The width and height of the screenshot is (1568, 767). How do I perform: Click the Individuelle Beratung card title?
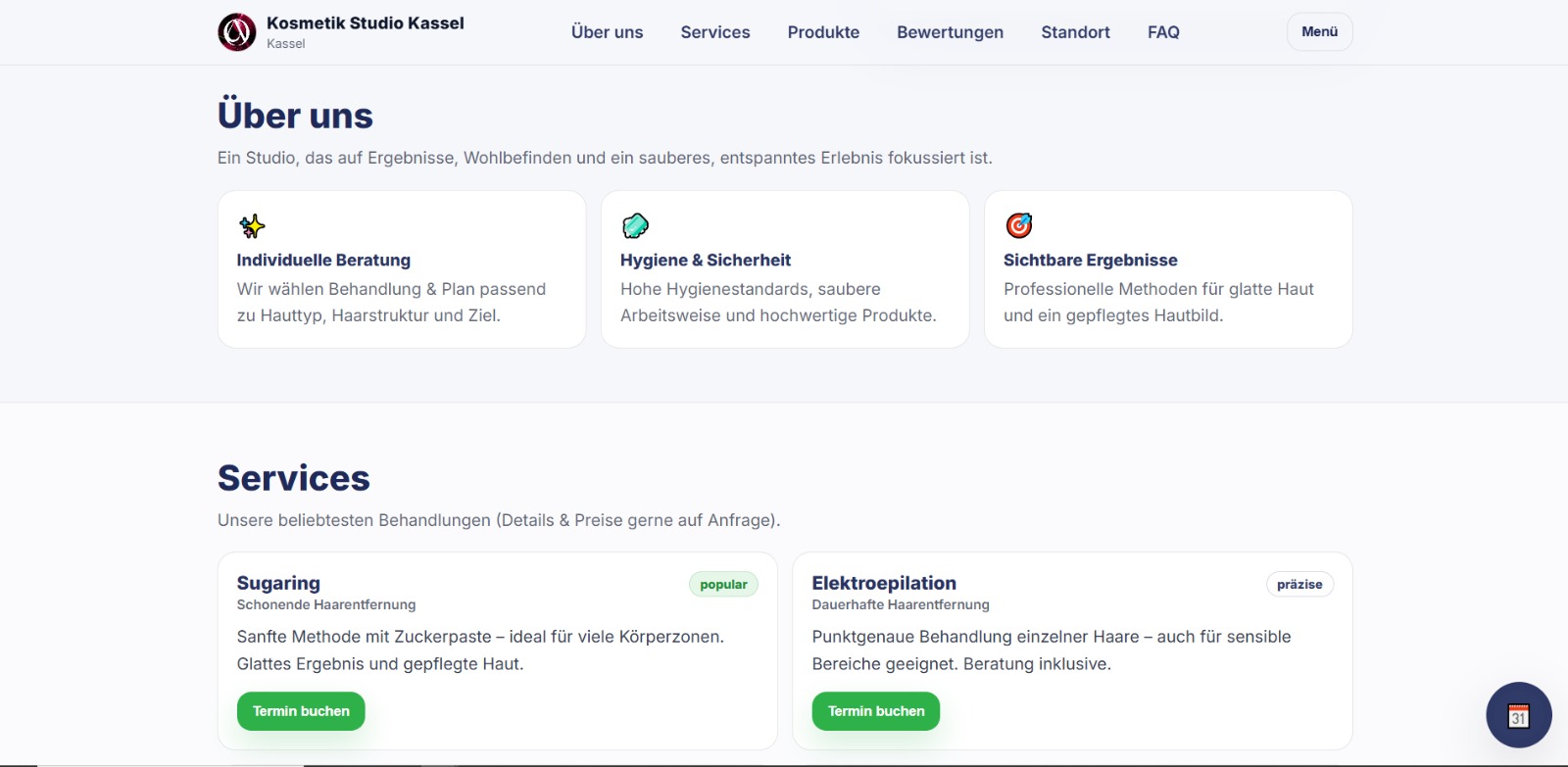(x=323, y=261)
